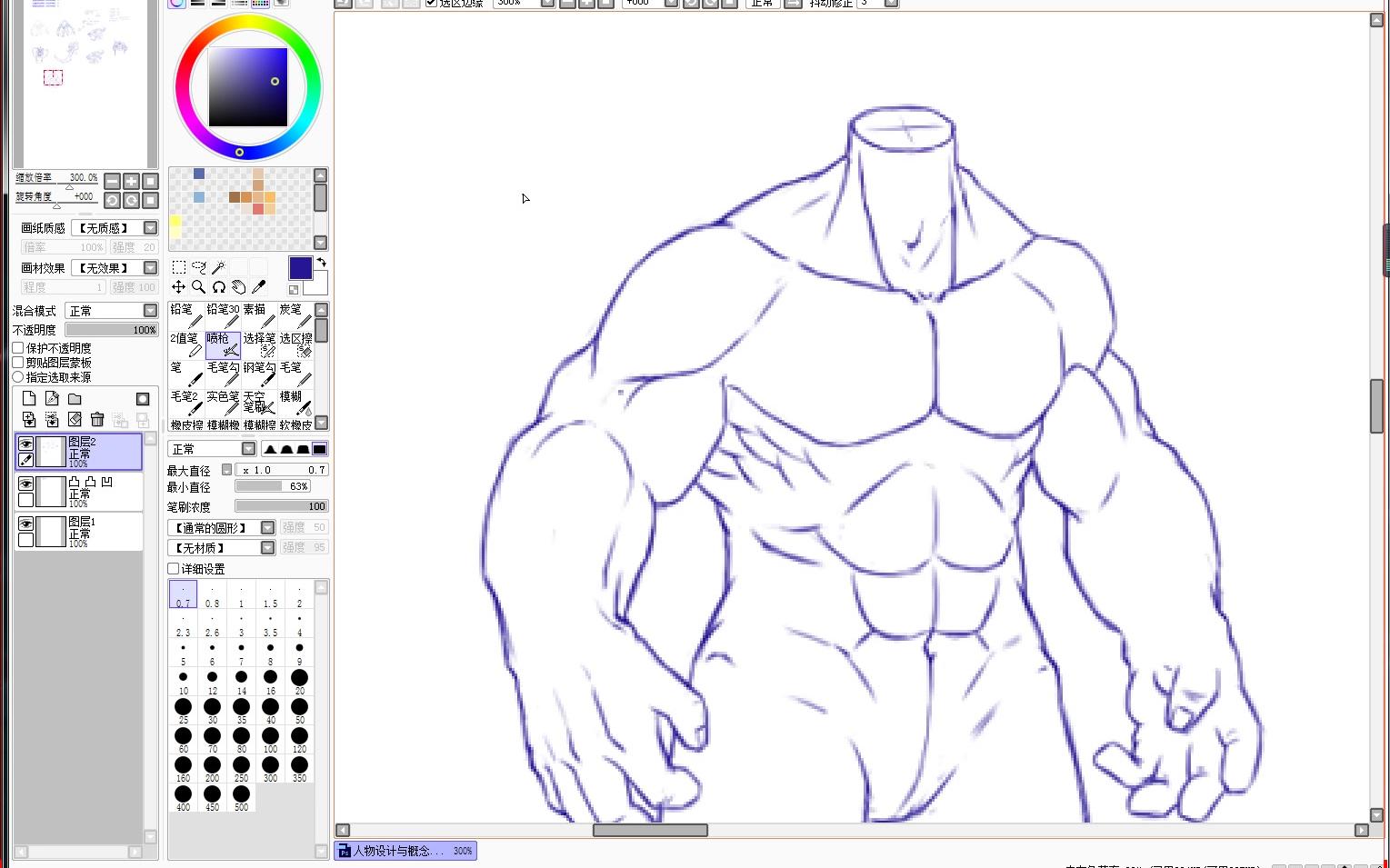Toggle the box under middle layer's eye
The width and height of the screenshot is (1390, 868).
coord(25,500)
